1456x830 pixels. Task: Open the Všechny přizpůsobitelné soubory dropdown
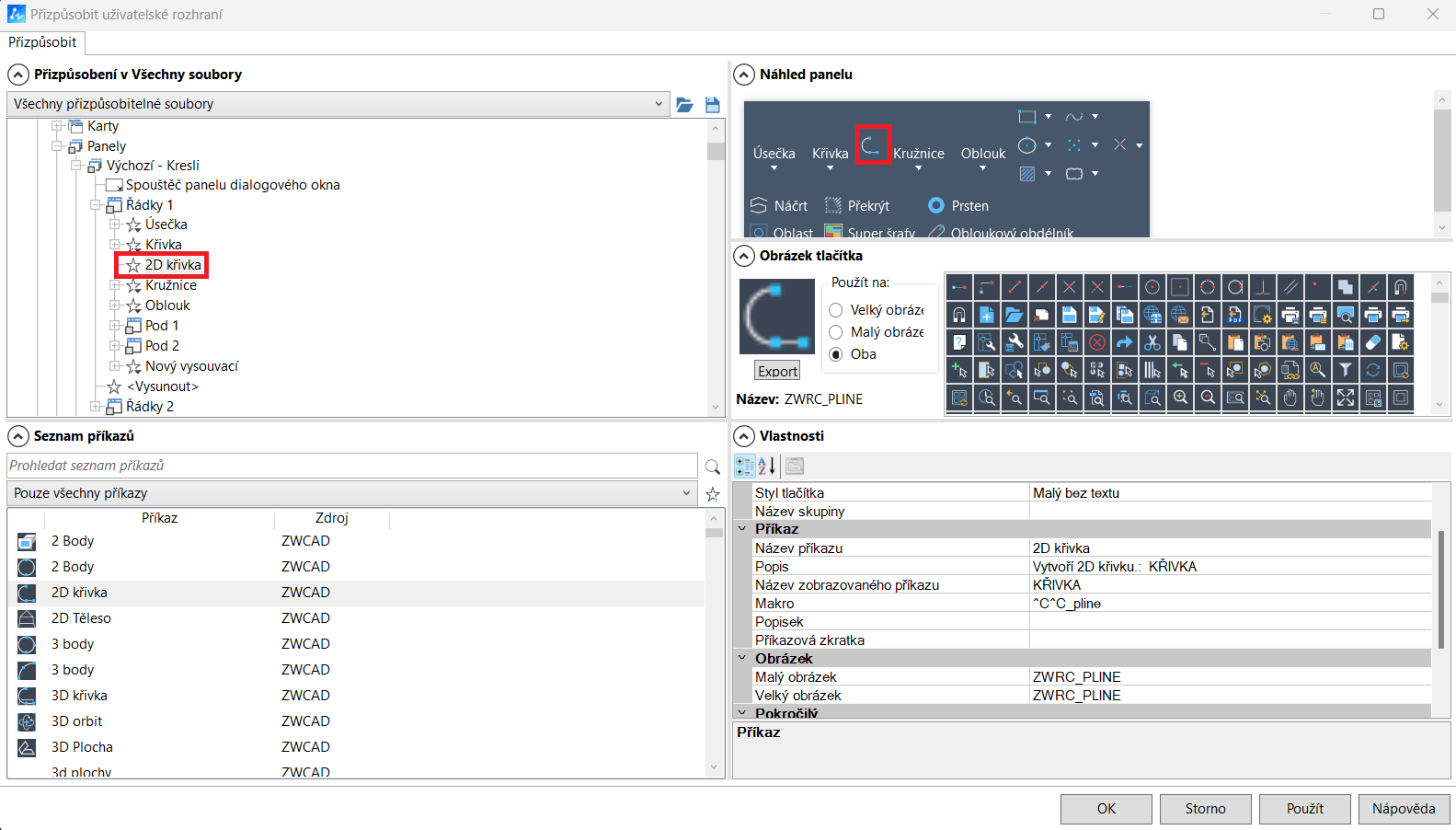tap(338, 104)
